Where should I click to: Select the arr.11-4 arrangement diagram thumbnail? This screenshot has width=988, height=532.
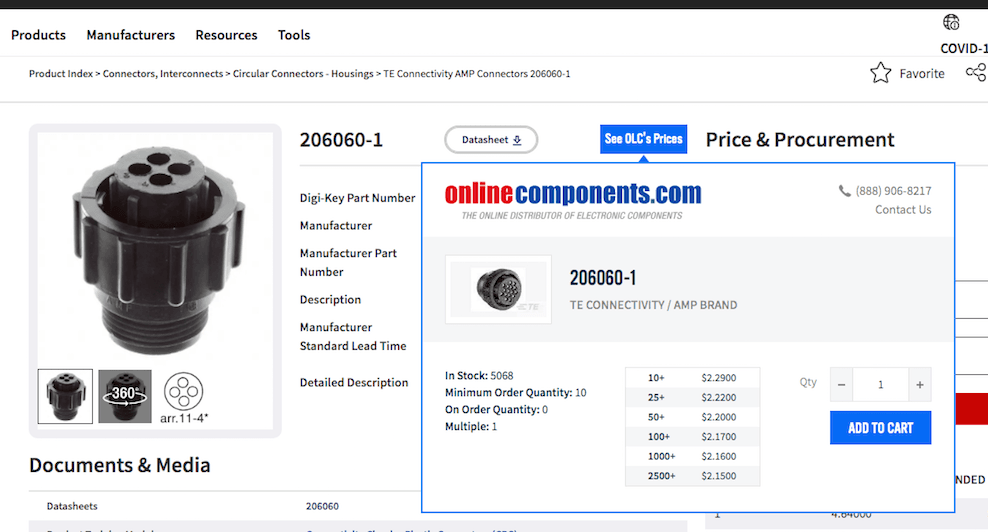(x=183, y=397)
